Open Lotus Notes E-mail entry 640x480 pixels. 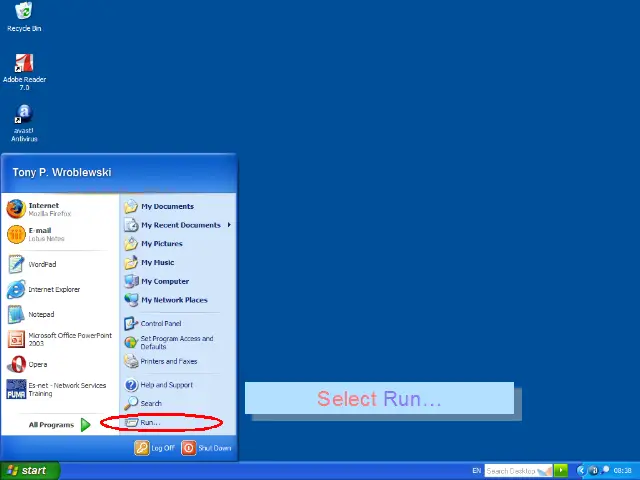click(x=40, y=234)
